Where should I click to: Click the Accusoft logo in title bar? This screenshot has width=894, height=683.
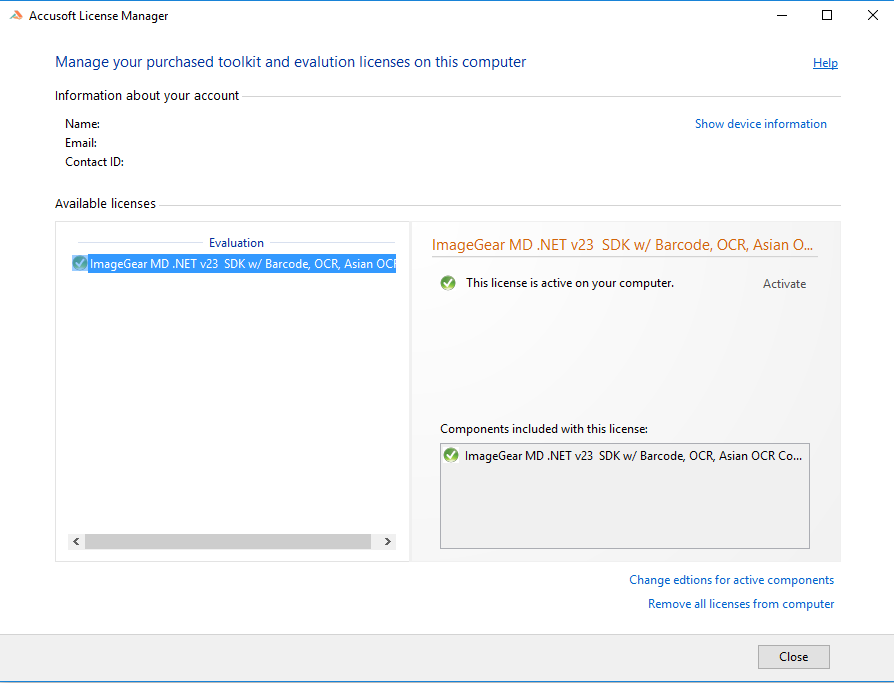pyautogui.click(x=16, y=15)
